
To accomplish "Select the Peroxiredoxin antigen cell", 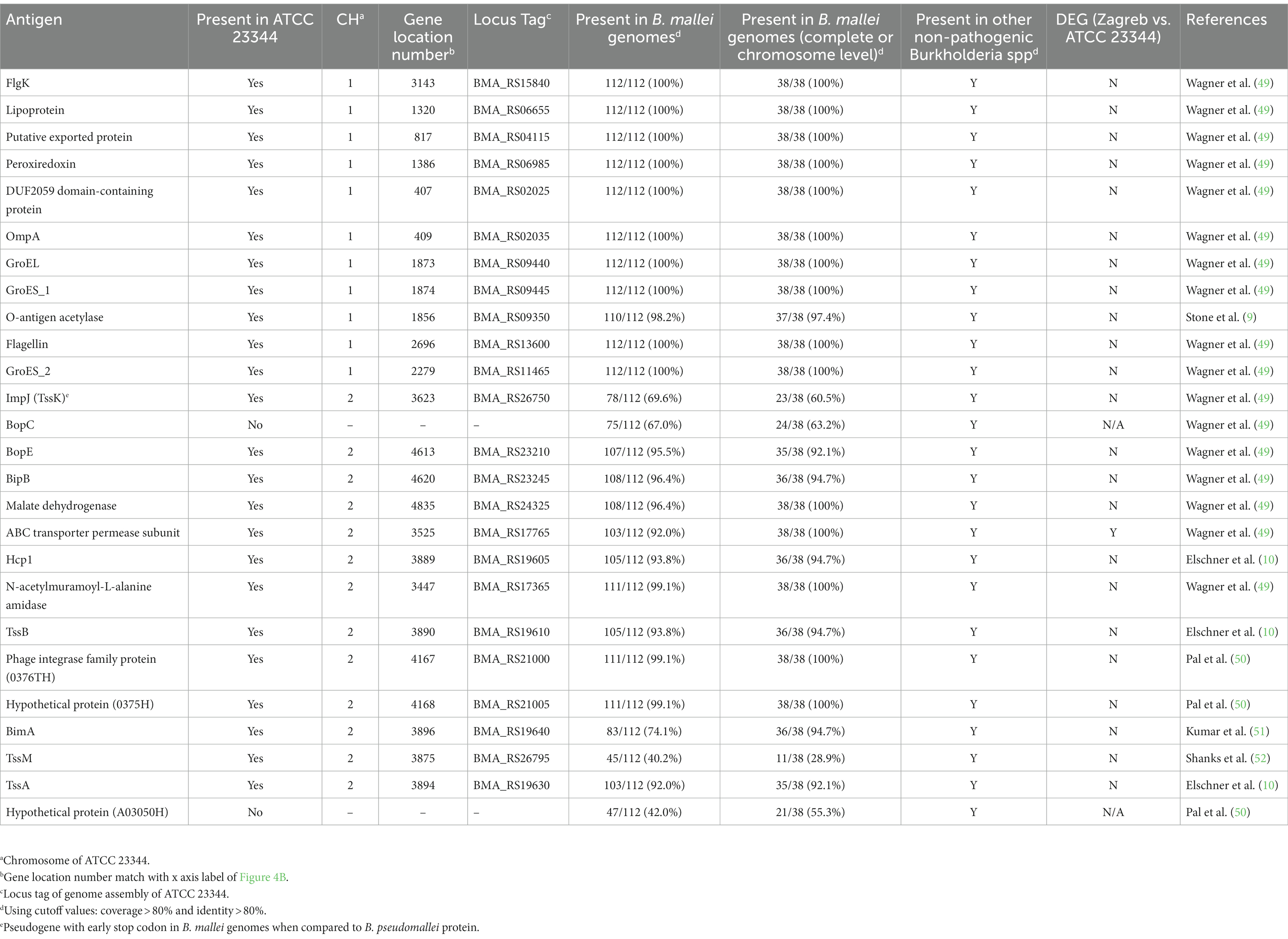I will [x=94, y=163].
